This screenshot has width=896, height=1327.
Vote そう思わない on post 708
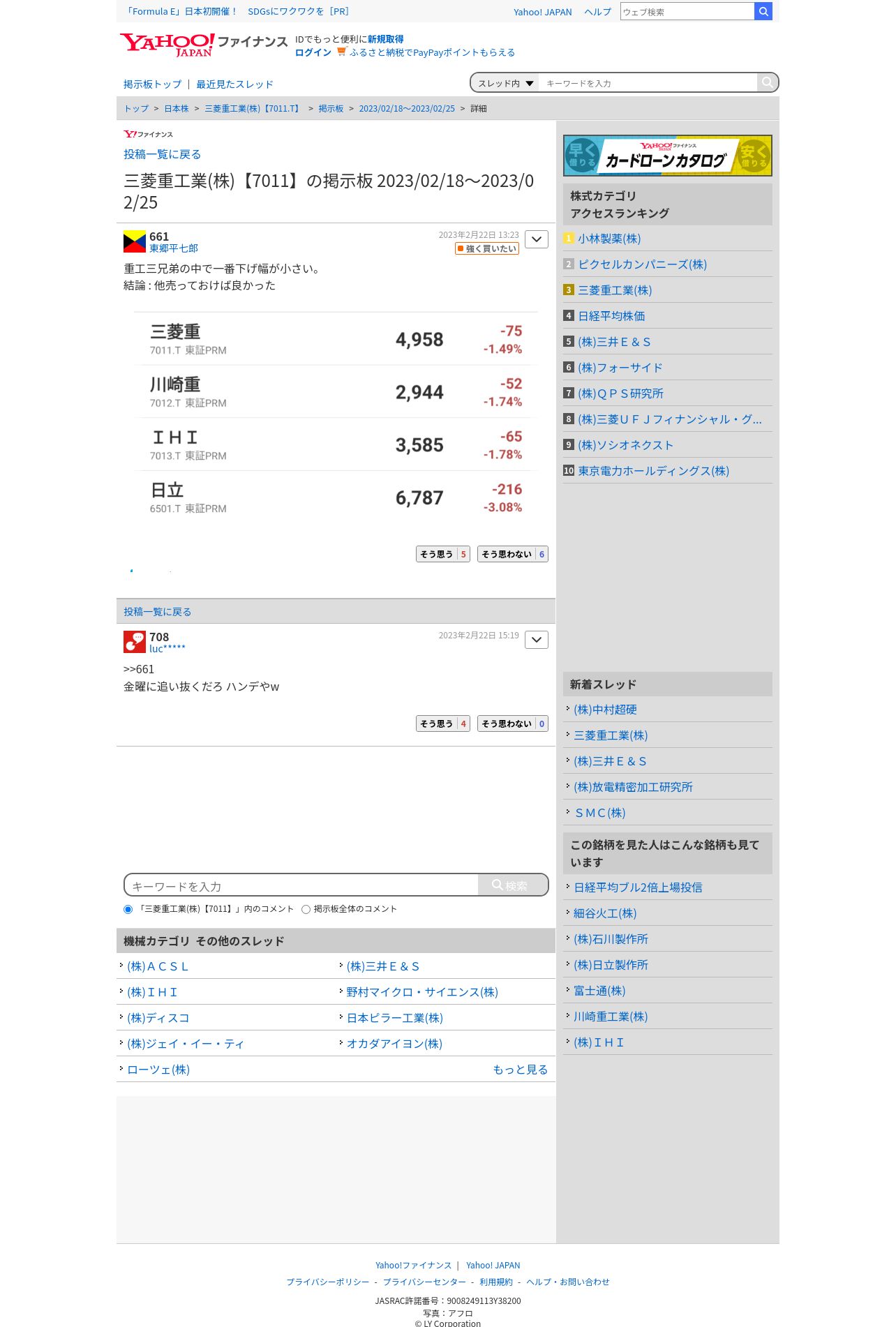click(513, 724)
